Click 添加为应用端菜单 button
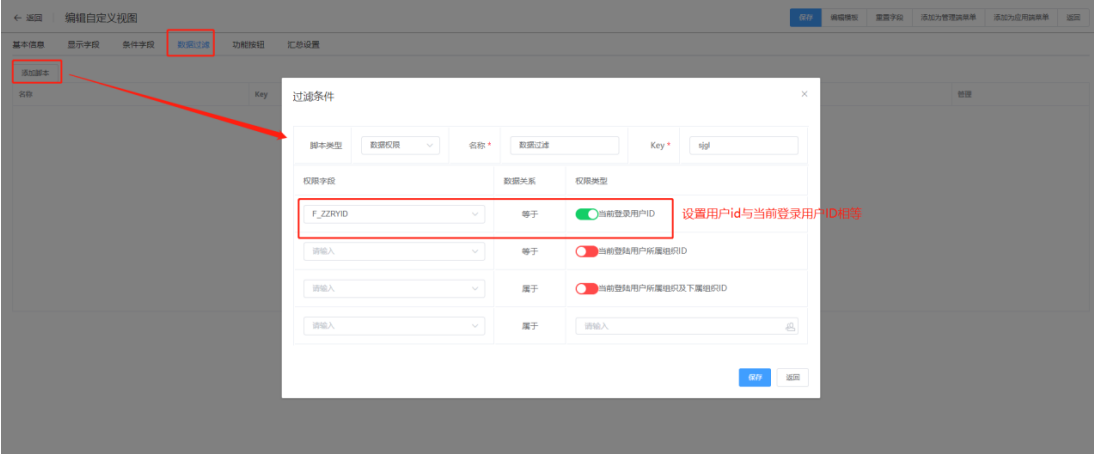Screen dimensions: 1094x454 click(1021, 18)
